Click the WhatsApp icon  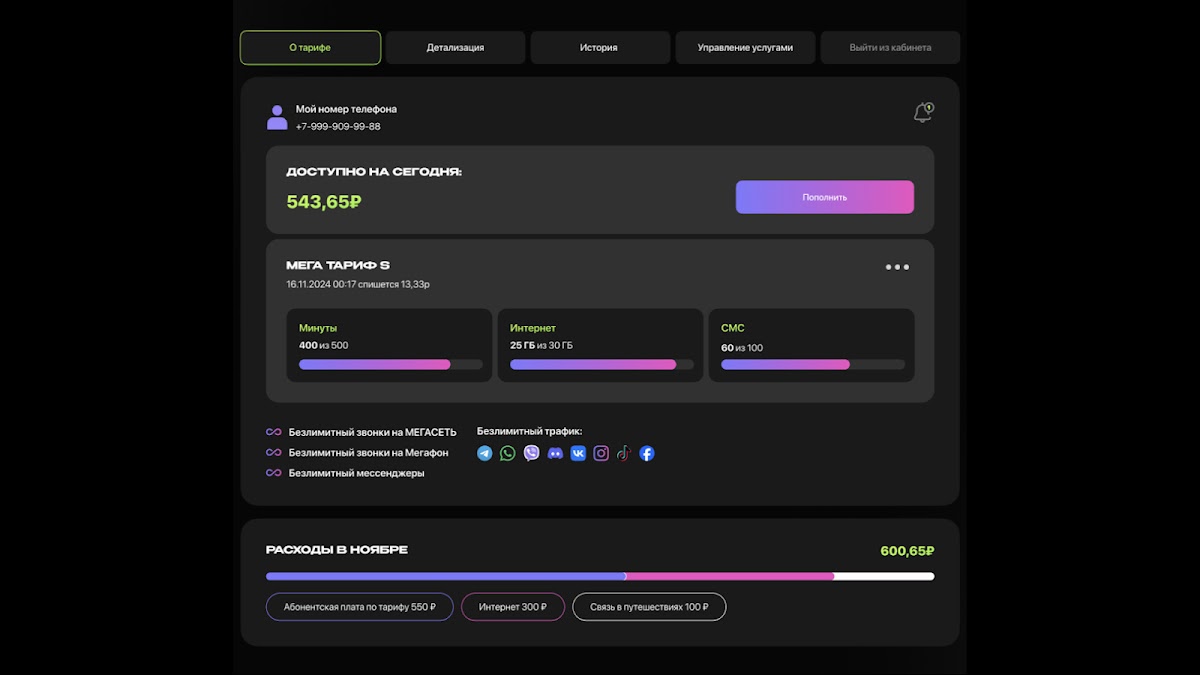(x=508, y=453)
